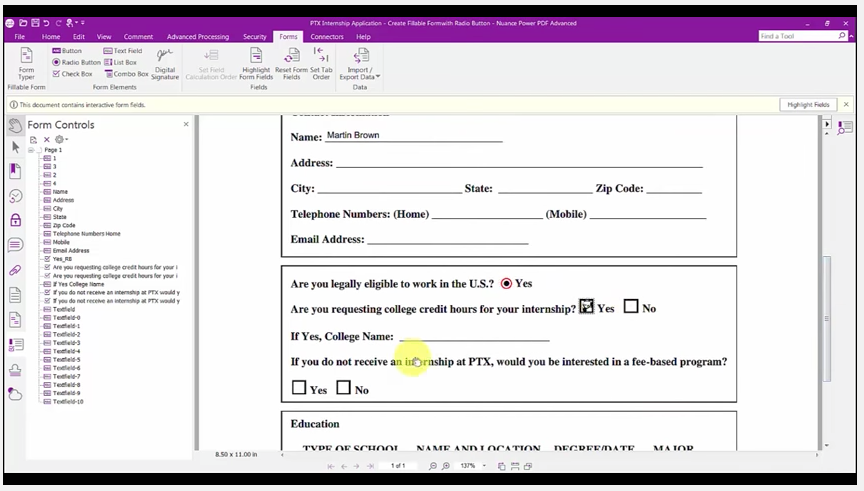Click the Find a Tool search box
This screenshot has width=864, height=491.
(x=802, y=36)
